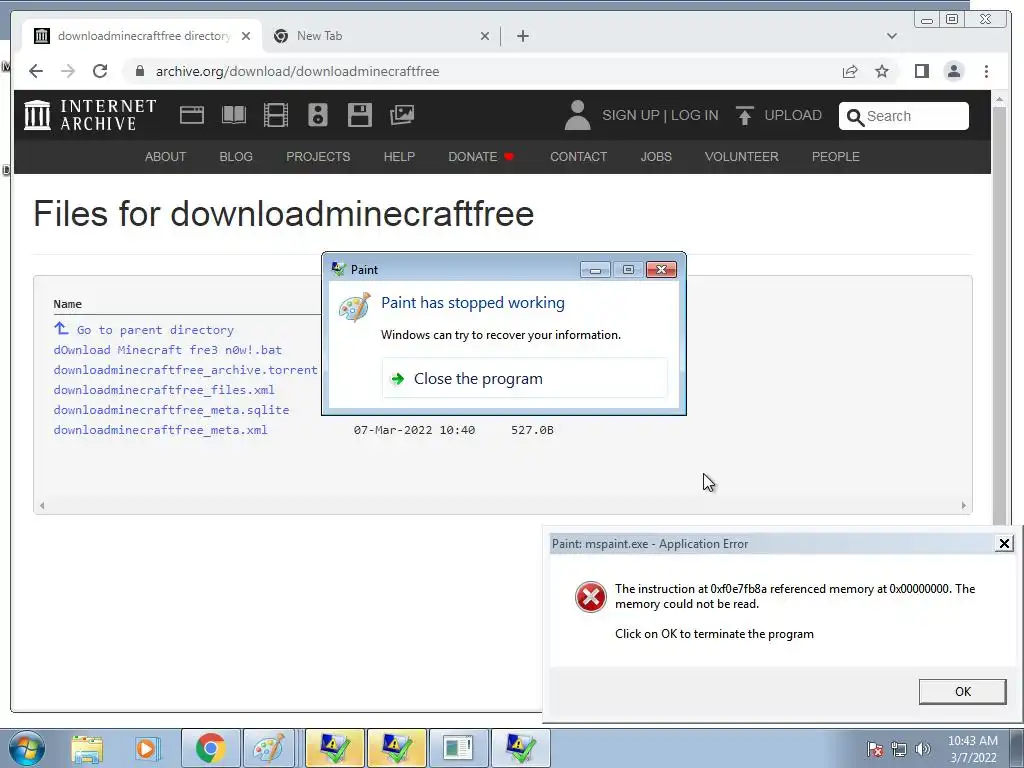Click the network tray icon

tap(899, 749)
